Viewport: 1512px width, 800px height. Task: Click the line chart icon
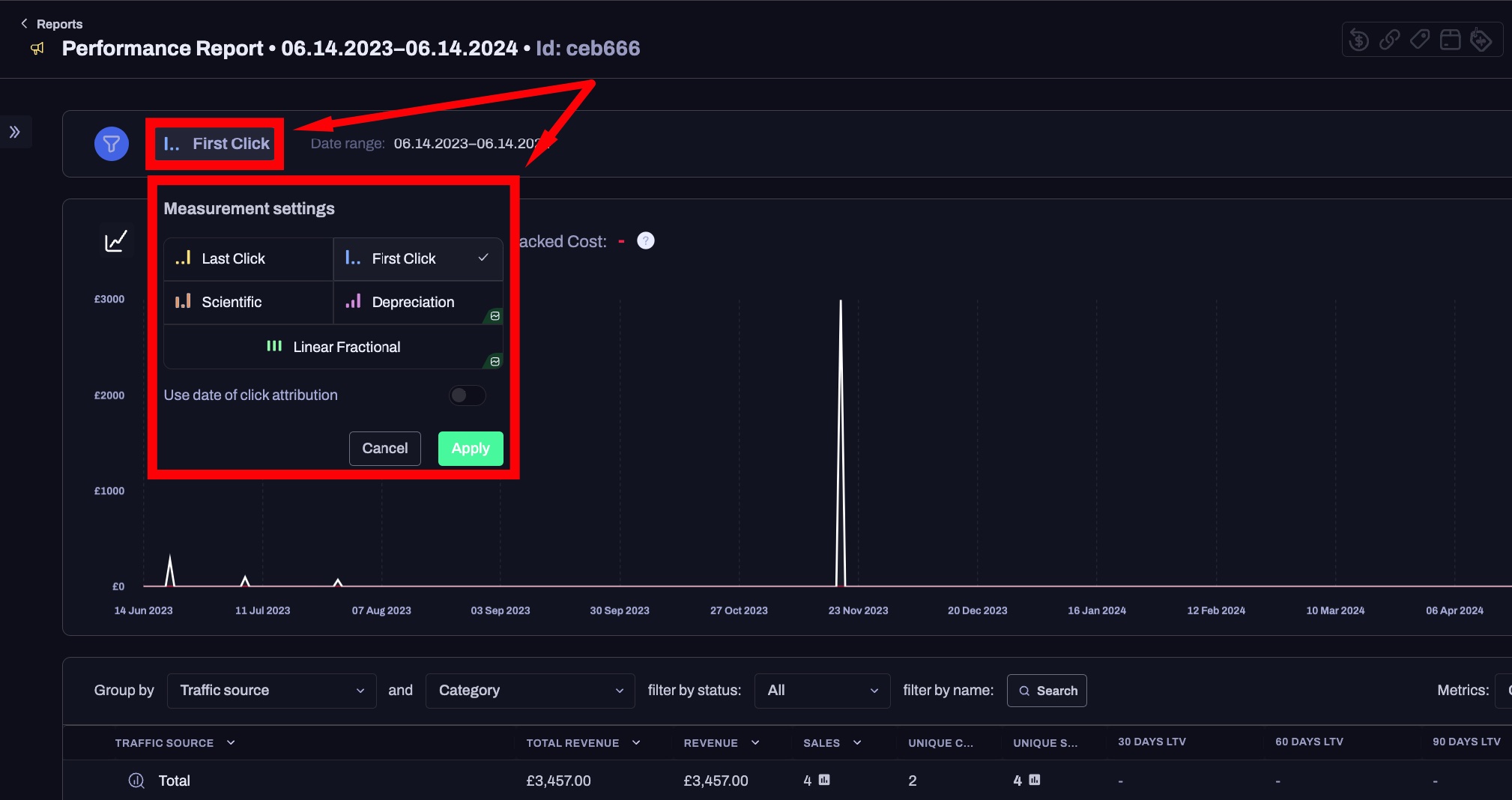point(116,241)
